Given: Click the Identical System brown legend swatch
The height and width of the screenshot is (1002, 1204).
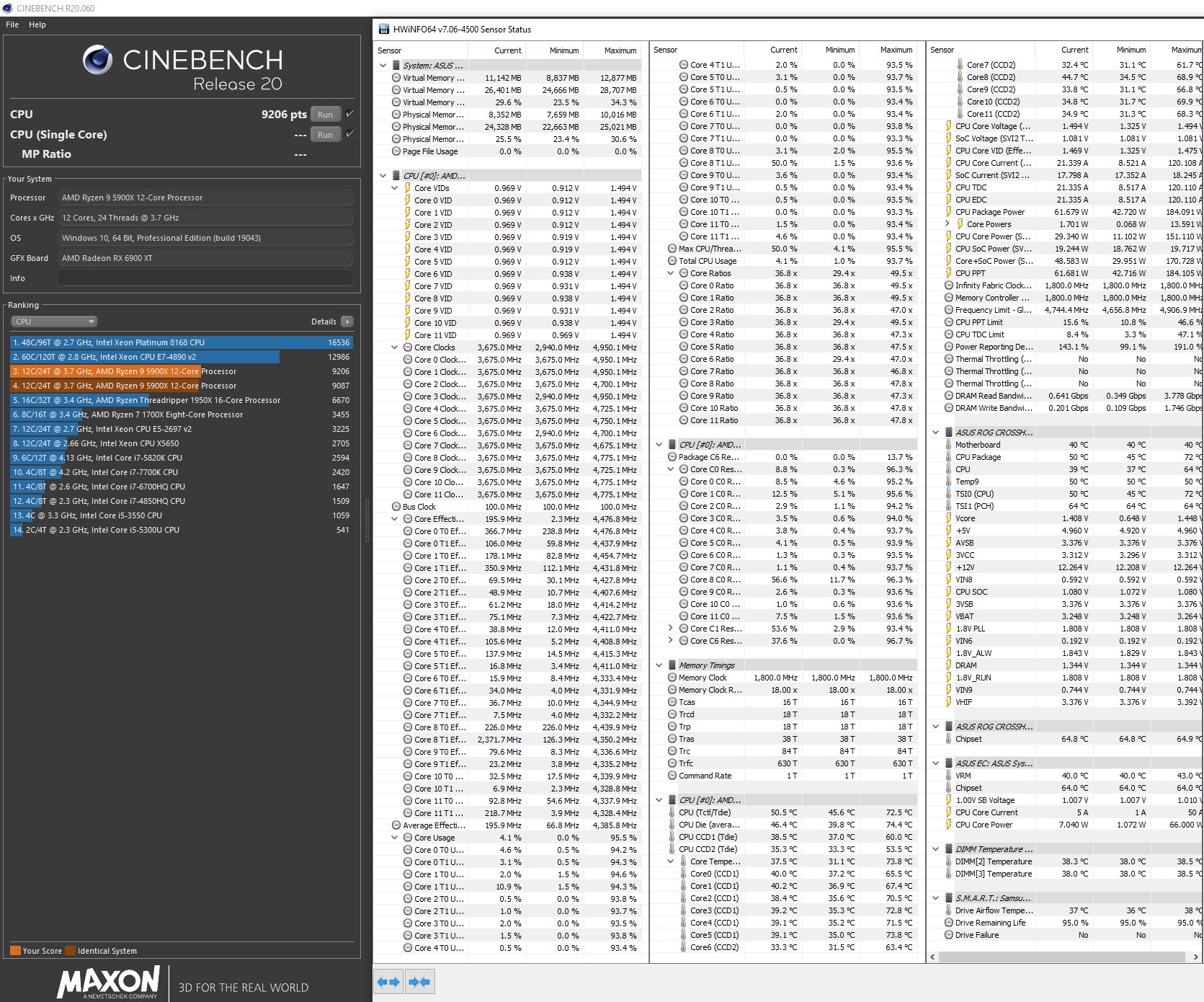Looking at the screenshot, I should (x=70, y=950).
